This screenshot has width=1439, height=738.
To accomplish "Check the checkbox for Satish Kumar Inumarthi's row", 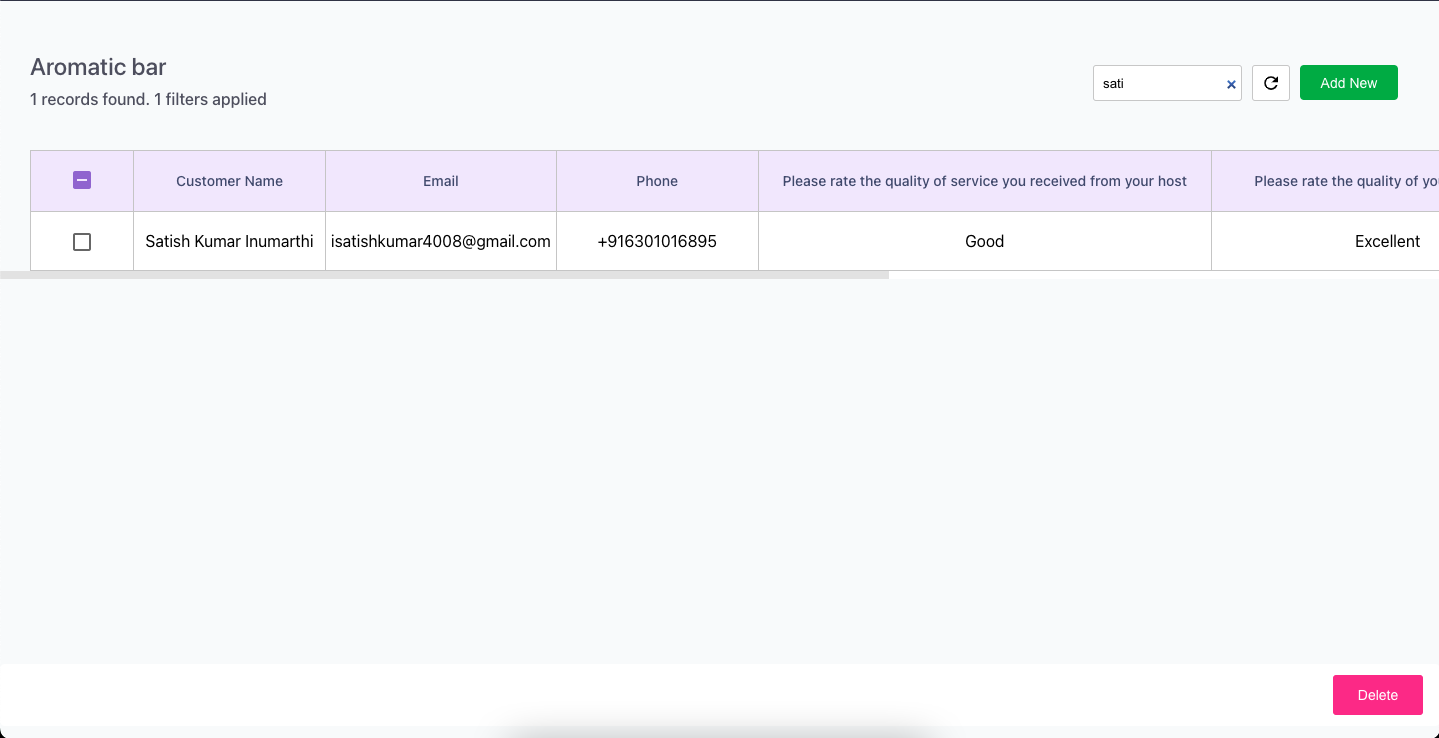I will (81, 241).
